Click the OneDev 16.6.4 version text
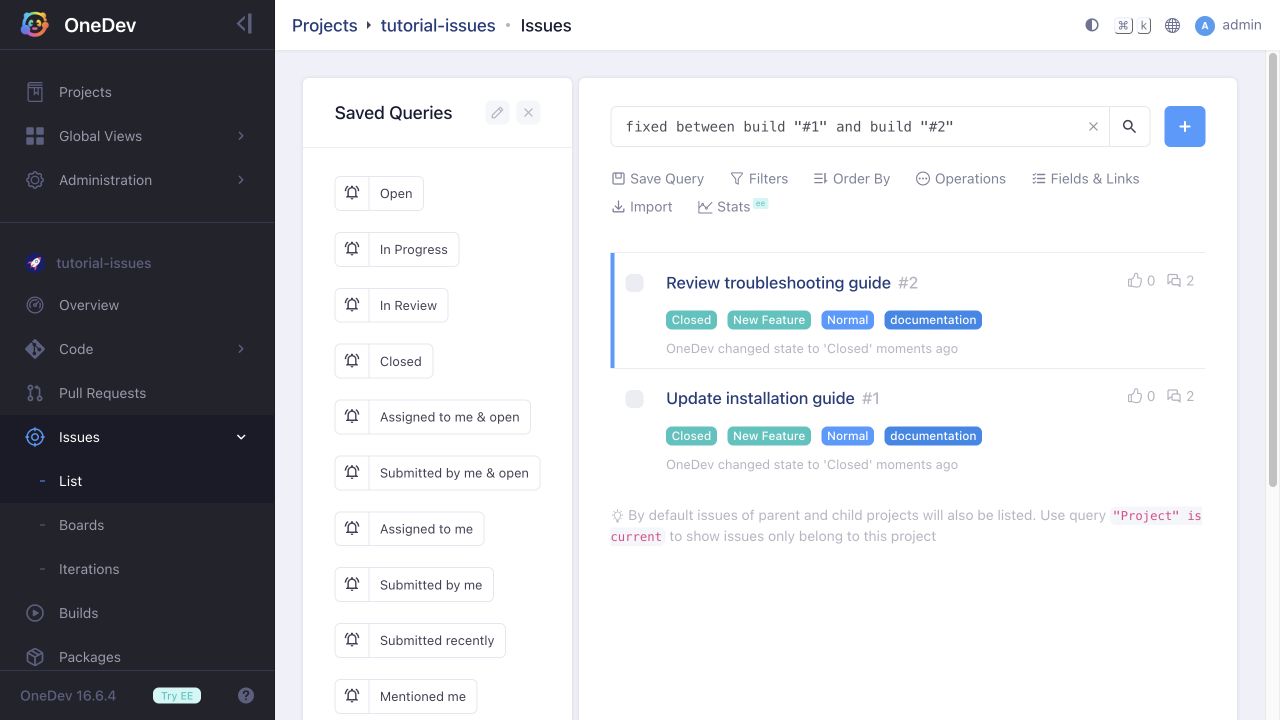1280x720 pixels. point(68,696)
